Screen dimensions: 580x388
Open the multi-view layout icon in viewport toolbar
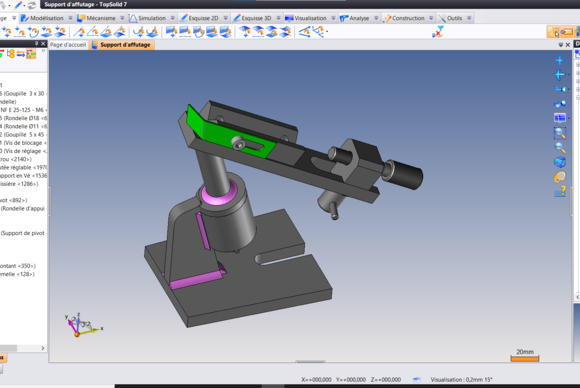[x=560, y=118]
